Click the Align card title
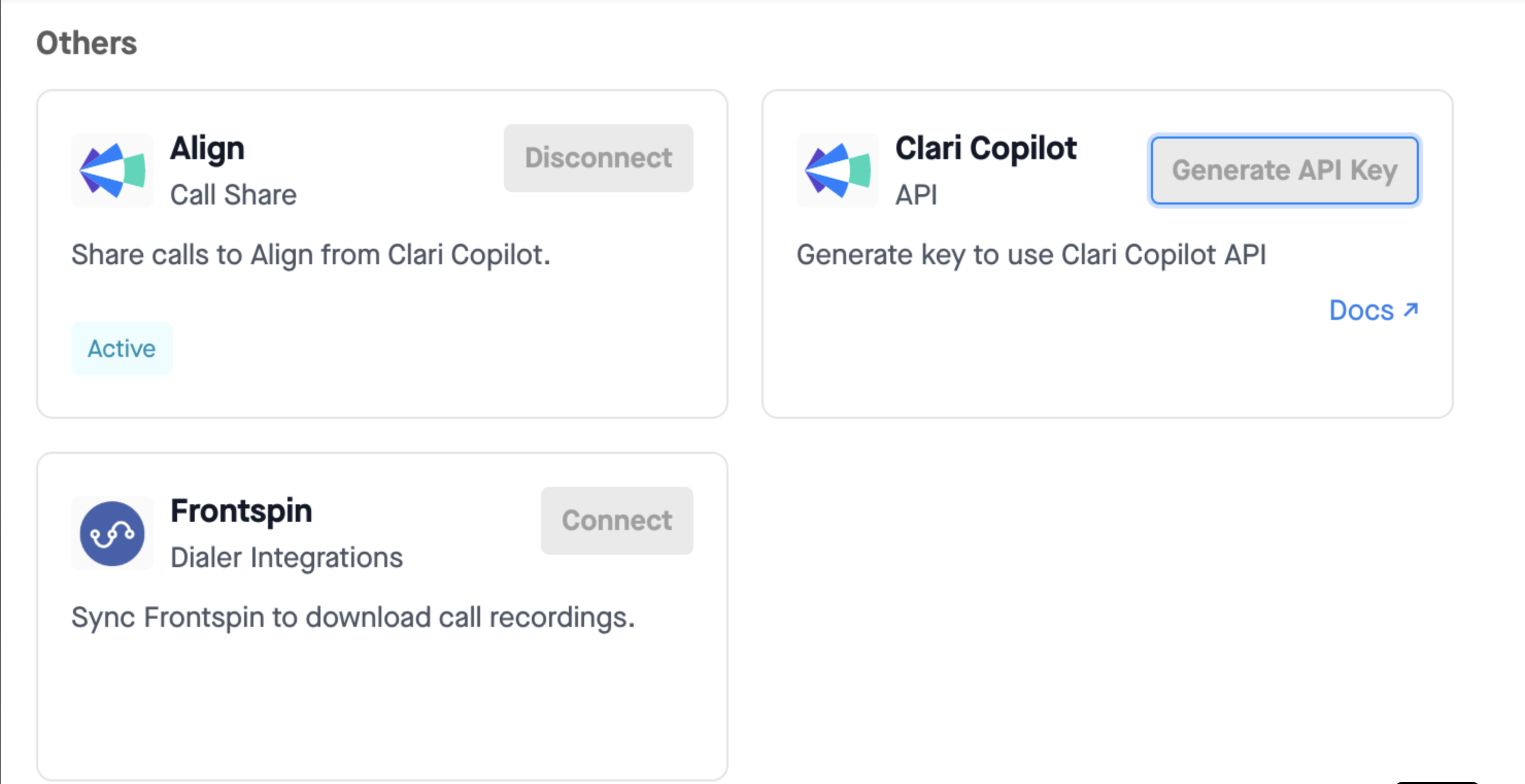1525x784 pixels. (207, 148)
